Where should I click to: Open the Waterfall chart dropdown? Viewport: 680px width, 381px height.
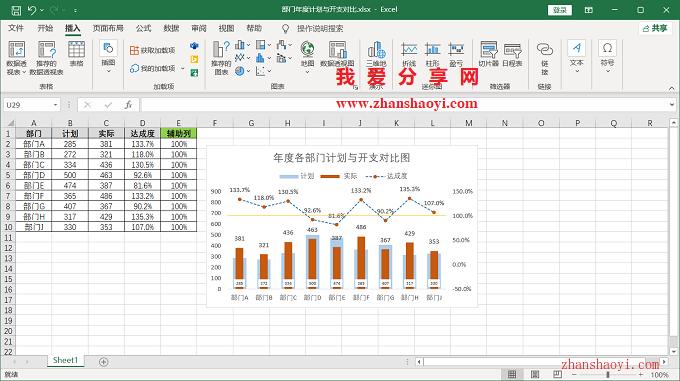(x=290, y=45)
